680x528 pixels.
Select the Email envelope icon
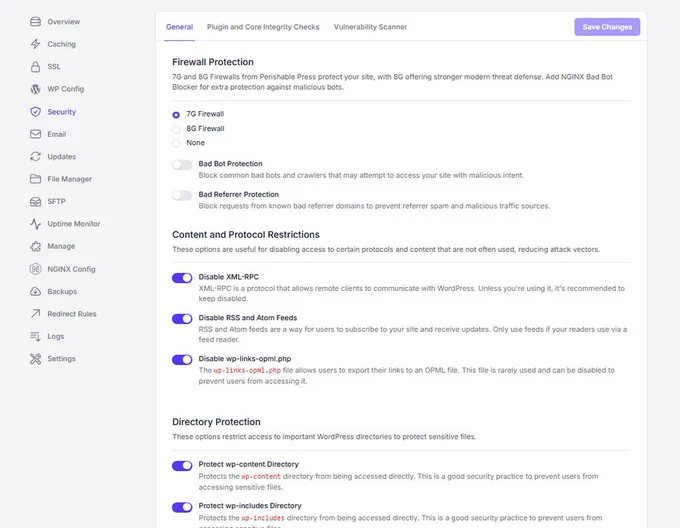tap(36, 134)
